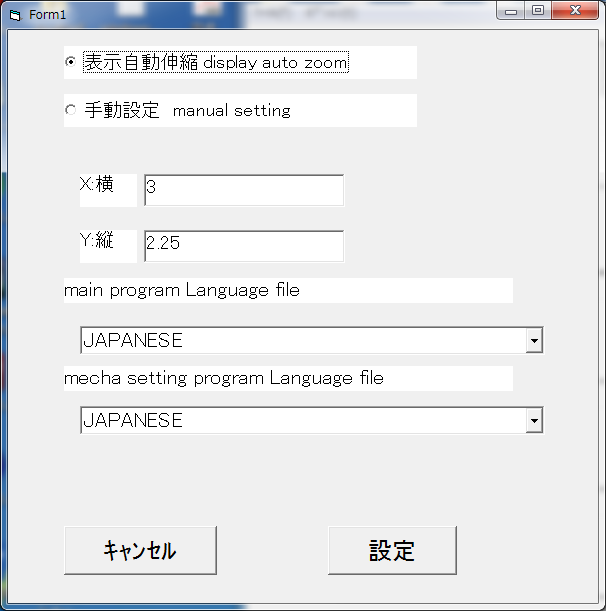Screen dimensions: 606x611
Task: Open the main program Language file dropdown arrow
Action: coord(534,341)
